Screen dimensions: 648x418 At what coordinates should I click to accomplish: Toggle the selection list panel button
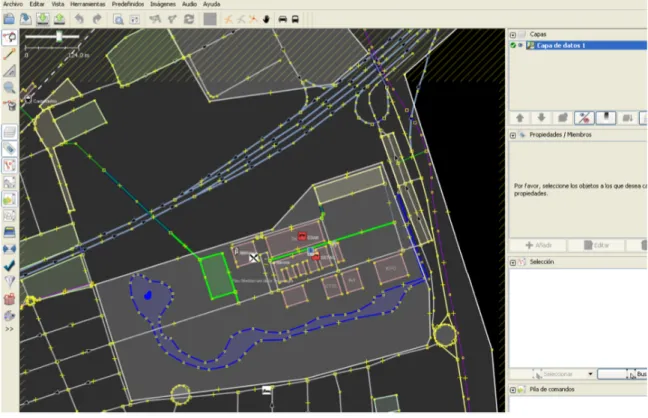(x=10, y=165)
